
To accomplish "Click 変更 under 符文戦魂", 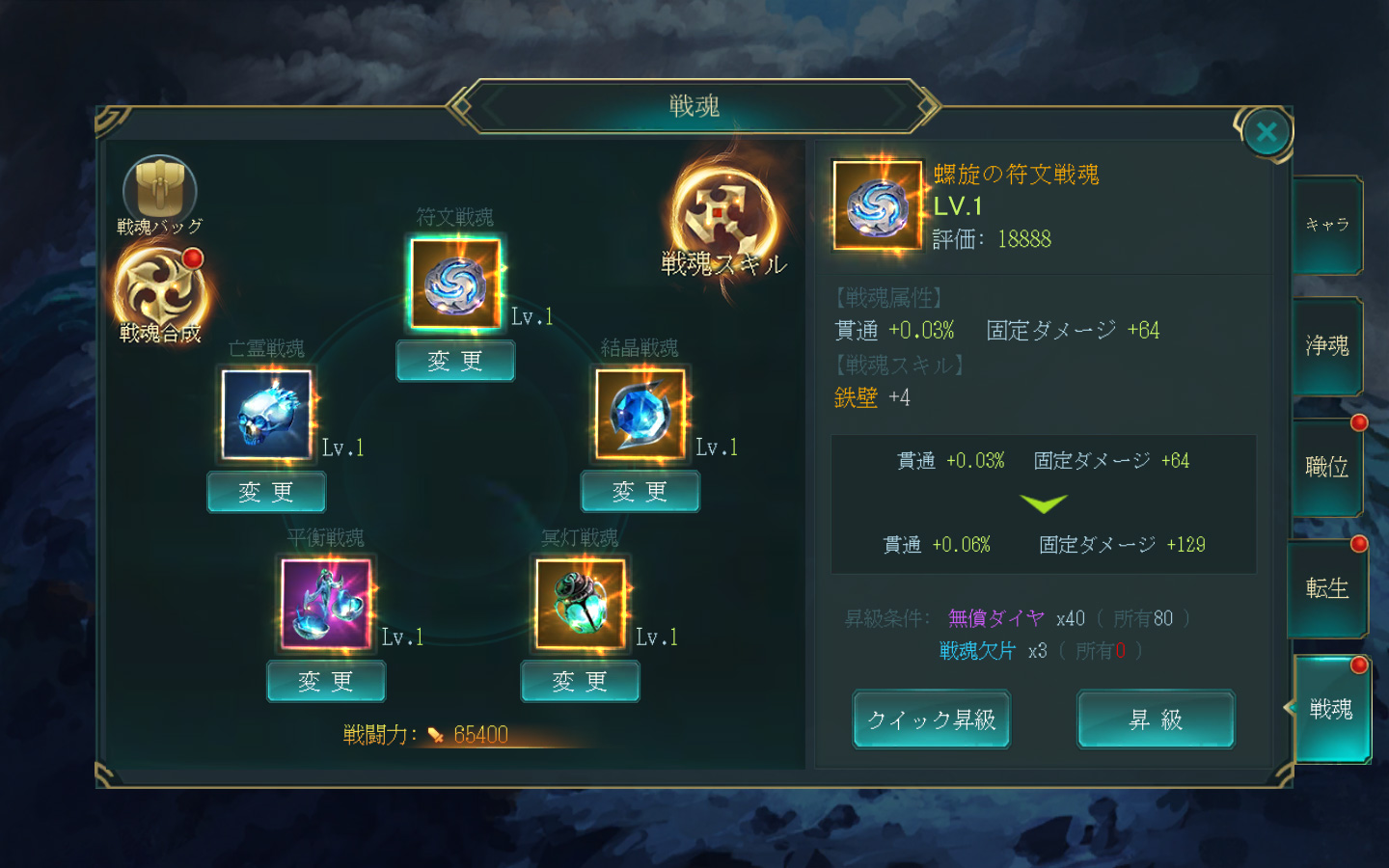I will coord(455,361).
